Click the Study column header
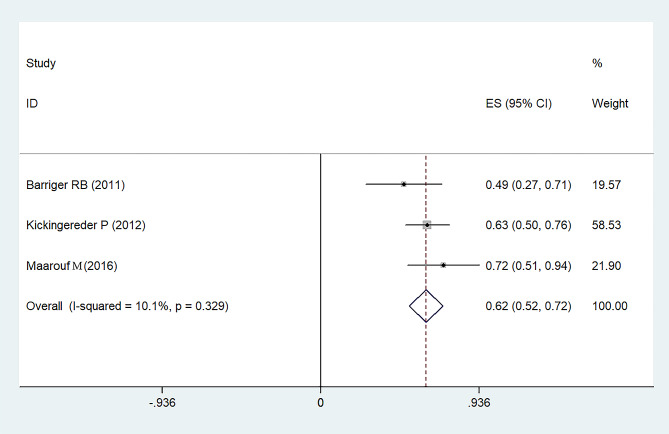 click(x=40, y=64)
